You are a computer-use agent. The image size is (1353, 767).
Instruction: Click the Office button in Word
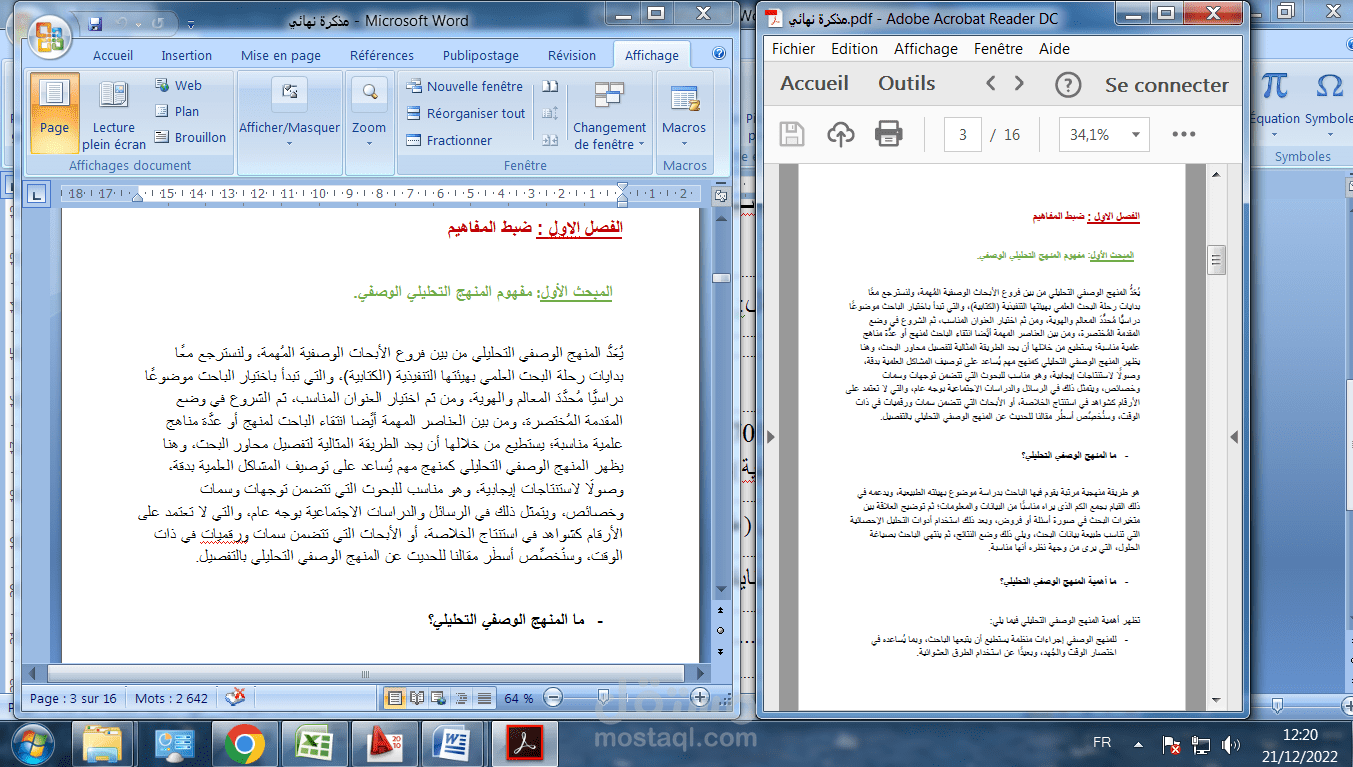click(x=49, y=37)
